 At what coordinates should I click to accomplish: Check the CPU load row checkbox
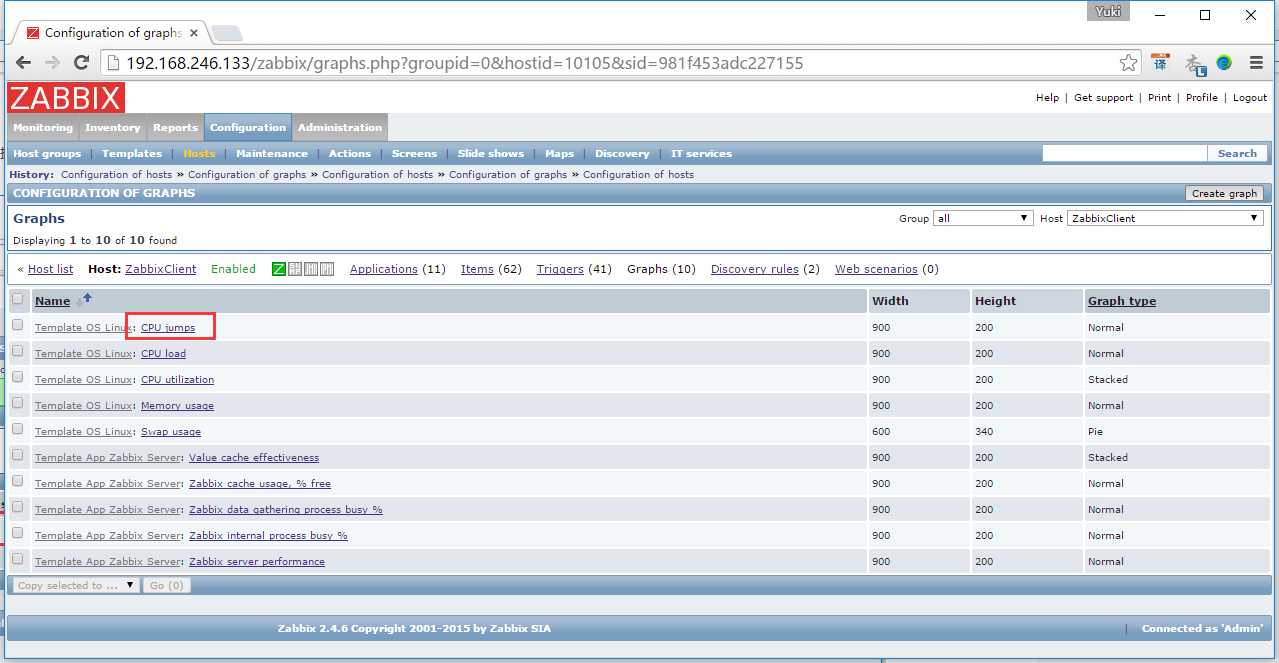point(17,351)
